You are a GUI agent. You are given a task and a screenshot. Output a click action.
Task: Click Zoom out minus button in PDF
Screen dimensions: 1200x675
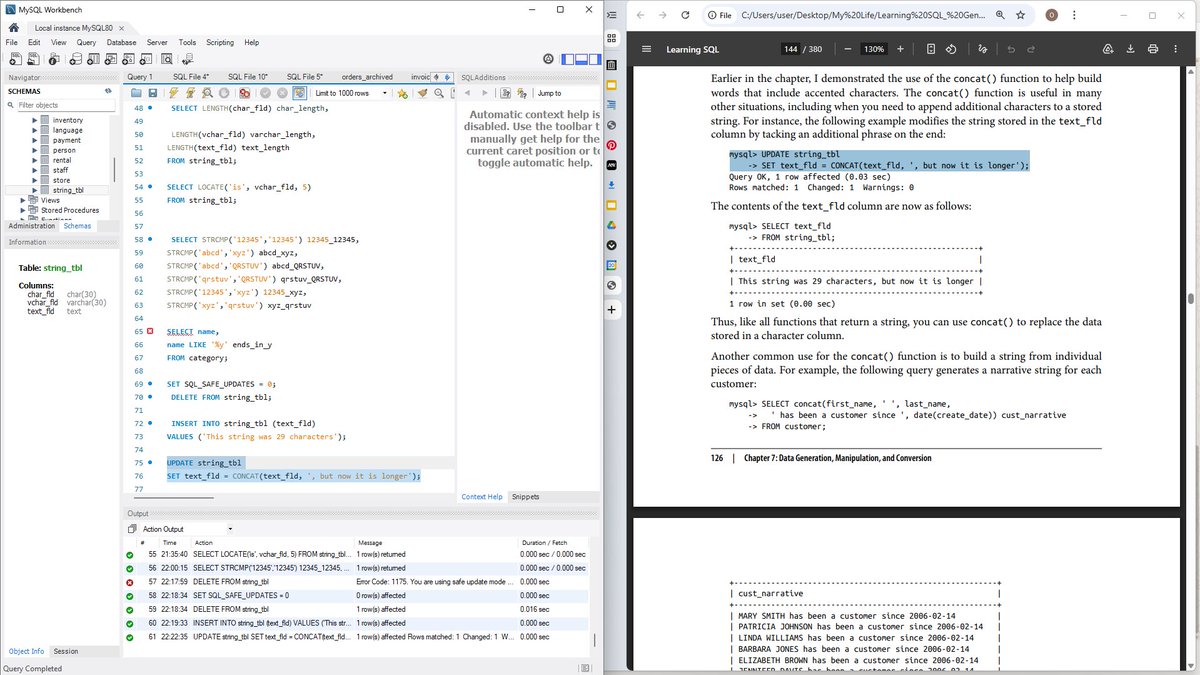point(848,49)
